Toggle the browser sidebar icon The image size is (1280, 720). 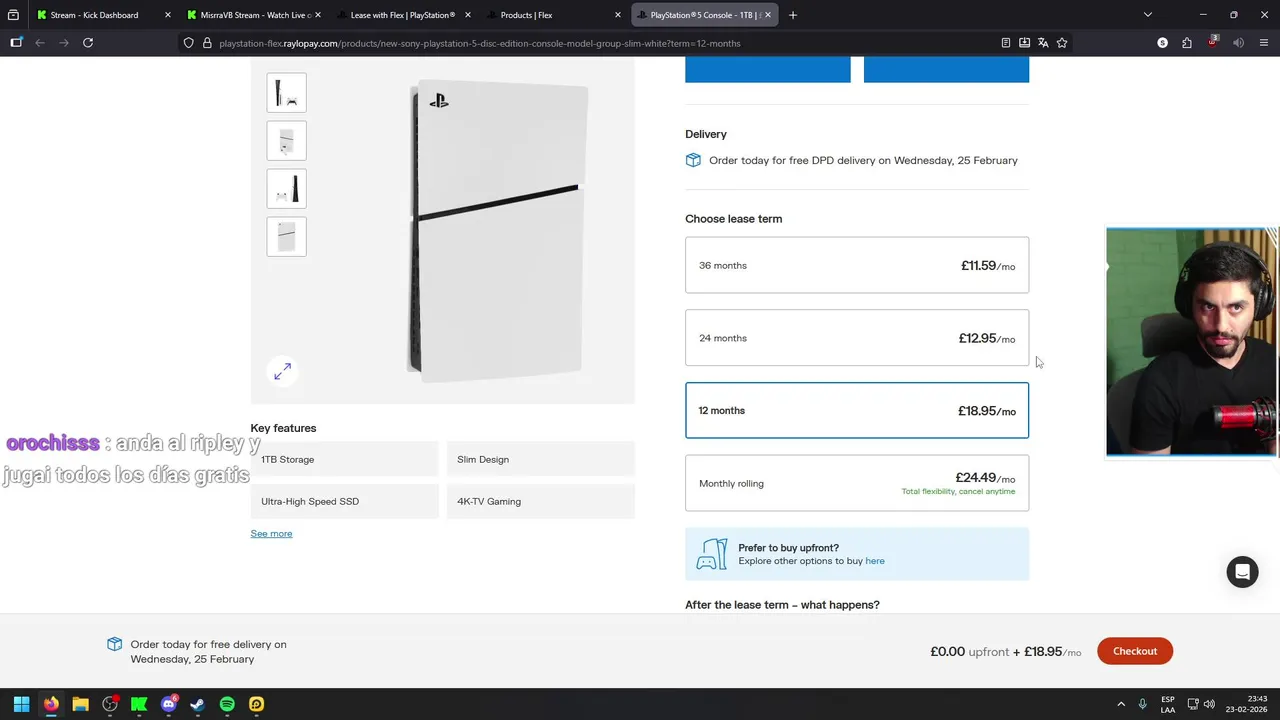click(16, 43)
